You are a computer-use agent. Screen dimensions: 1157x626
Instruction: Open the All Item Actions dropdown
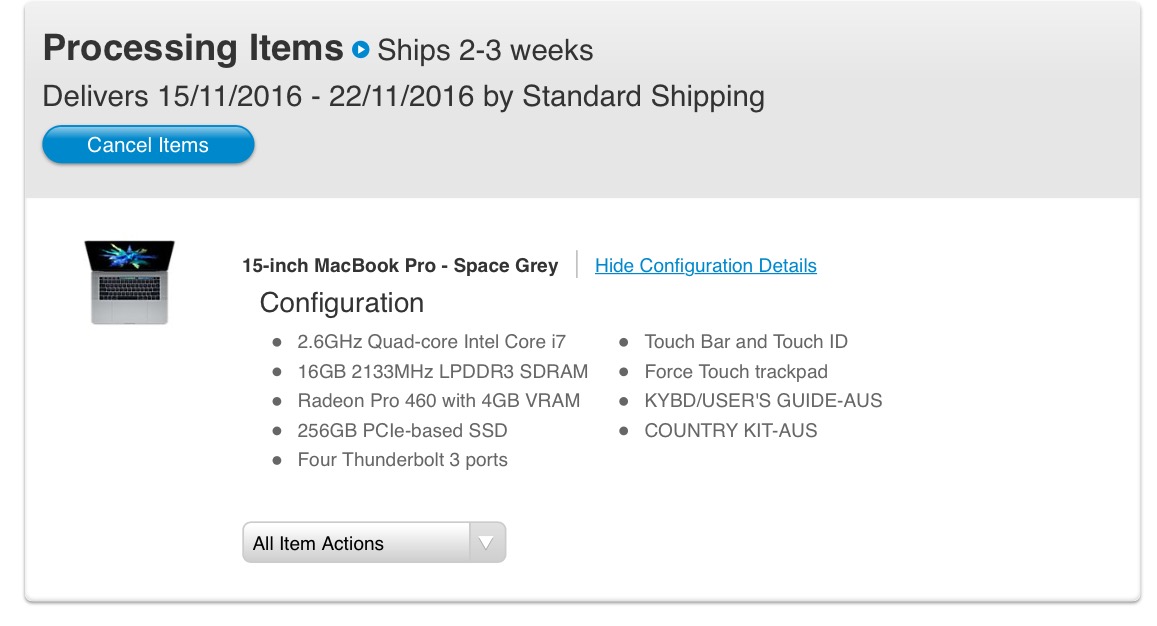[x=374, y=543]
